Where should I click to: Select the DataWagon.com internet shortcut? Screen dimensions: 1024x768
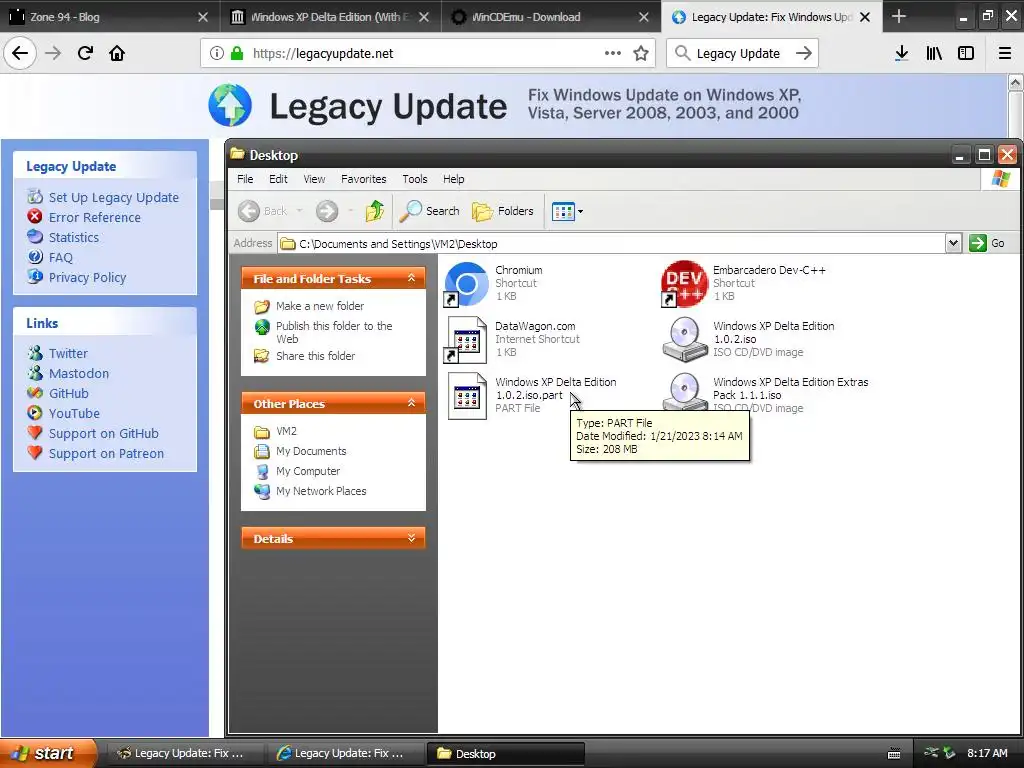[466, 340]
